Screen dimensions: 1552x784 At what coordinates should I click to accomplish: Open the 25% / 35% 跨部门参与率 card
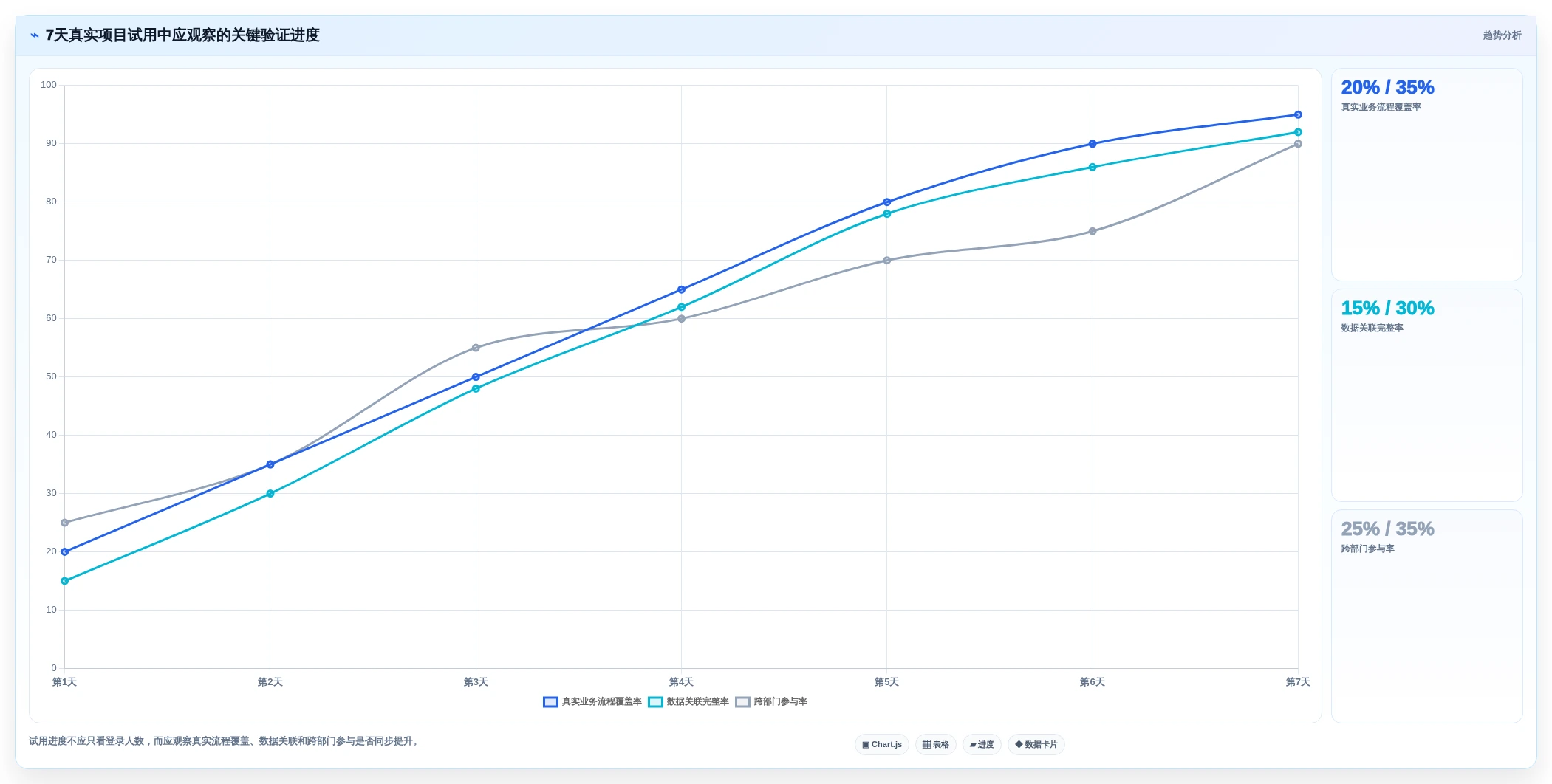tap(1426, 616)
